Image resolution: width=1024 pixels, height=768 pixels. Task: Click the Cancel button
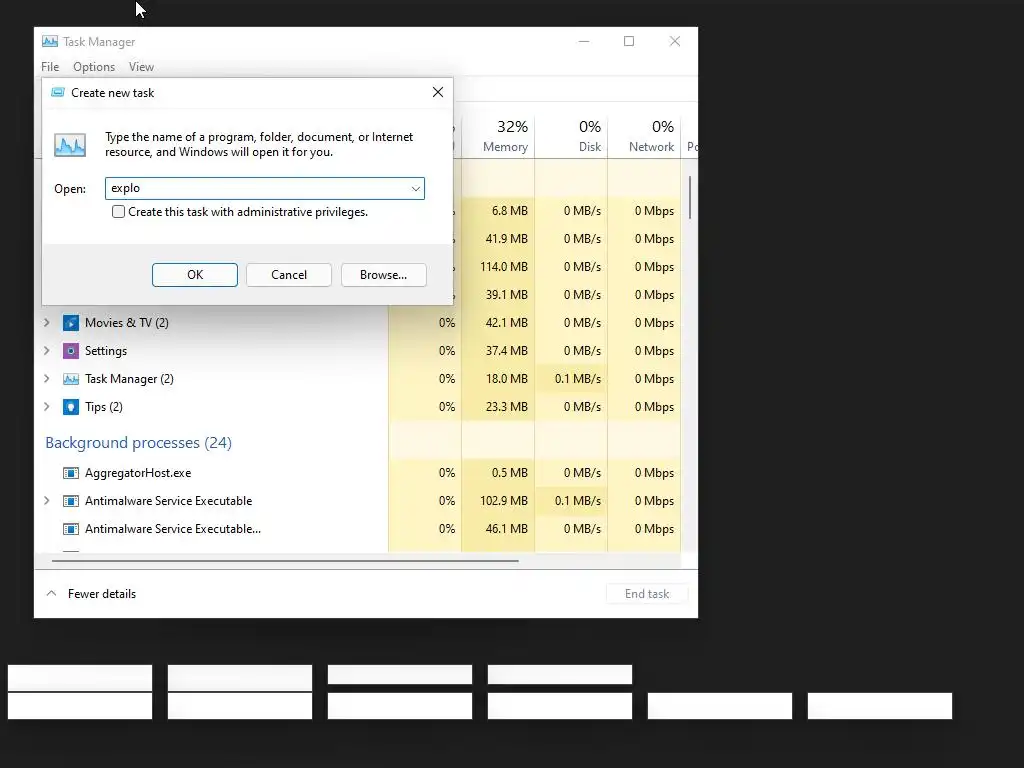coord(289,275)
